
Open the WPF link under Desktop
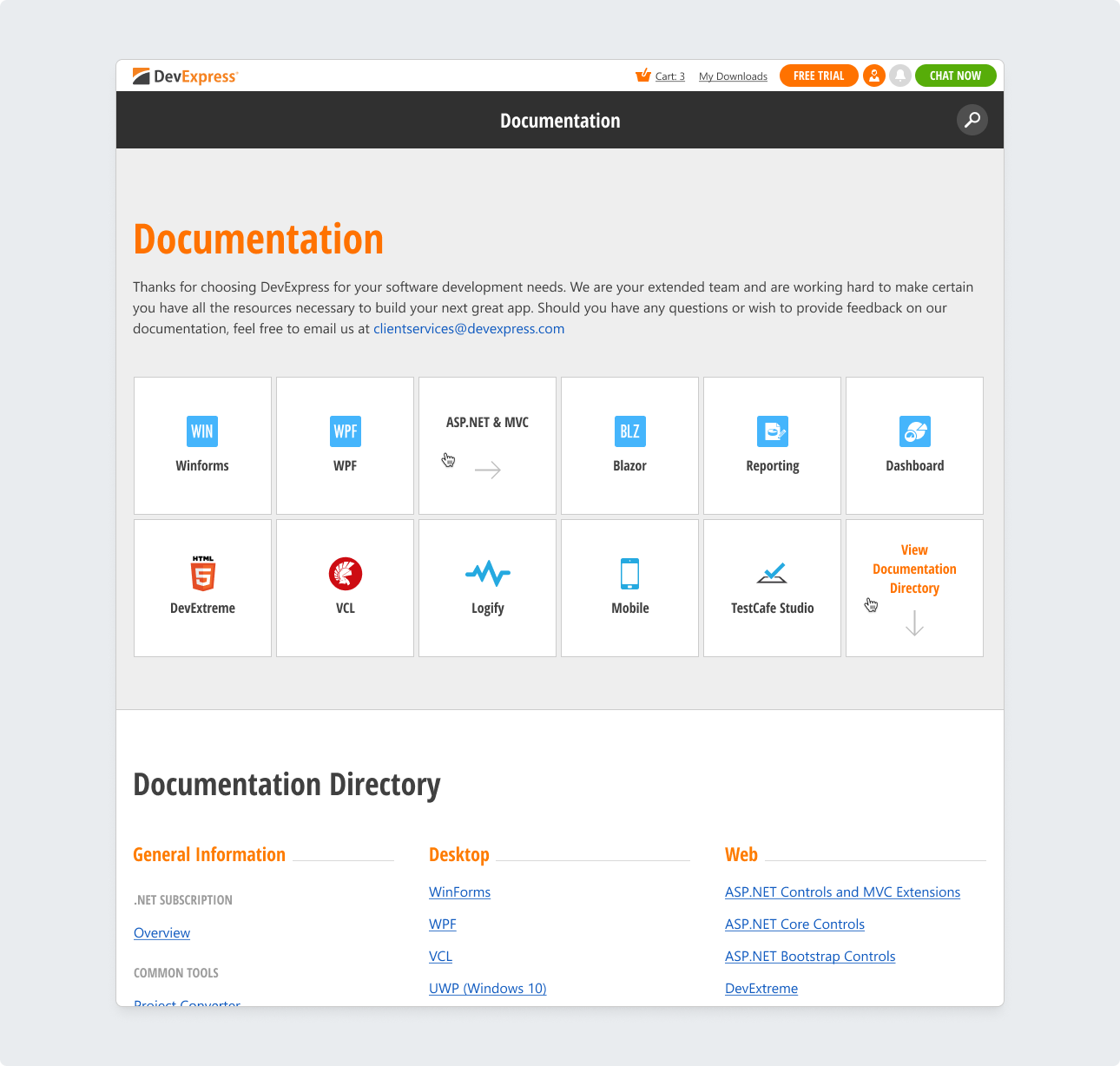443,925
